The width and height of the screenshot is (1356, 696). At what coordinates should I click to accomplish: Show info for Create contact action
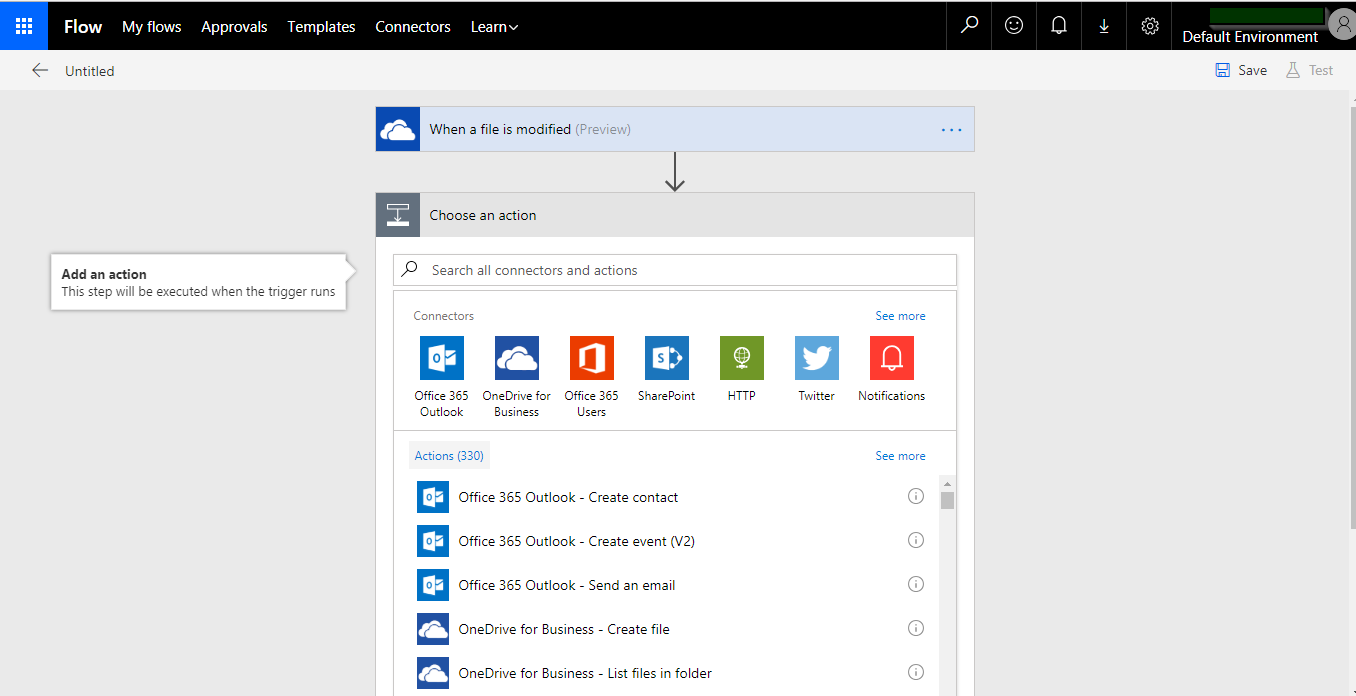[x=915, y=496]
